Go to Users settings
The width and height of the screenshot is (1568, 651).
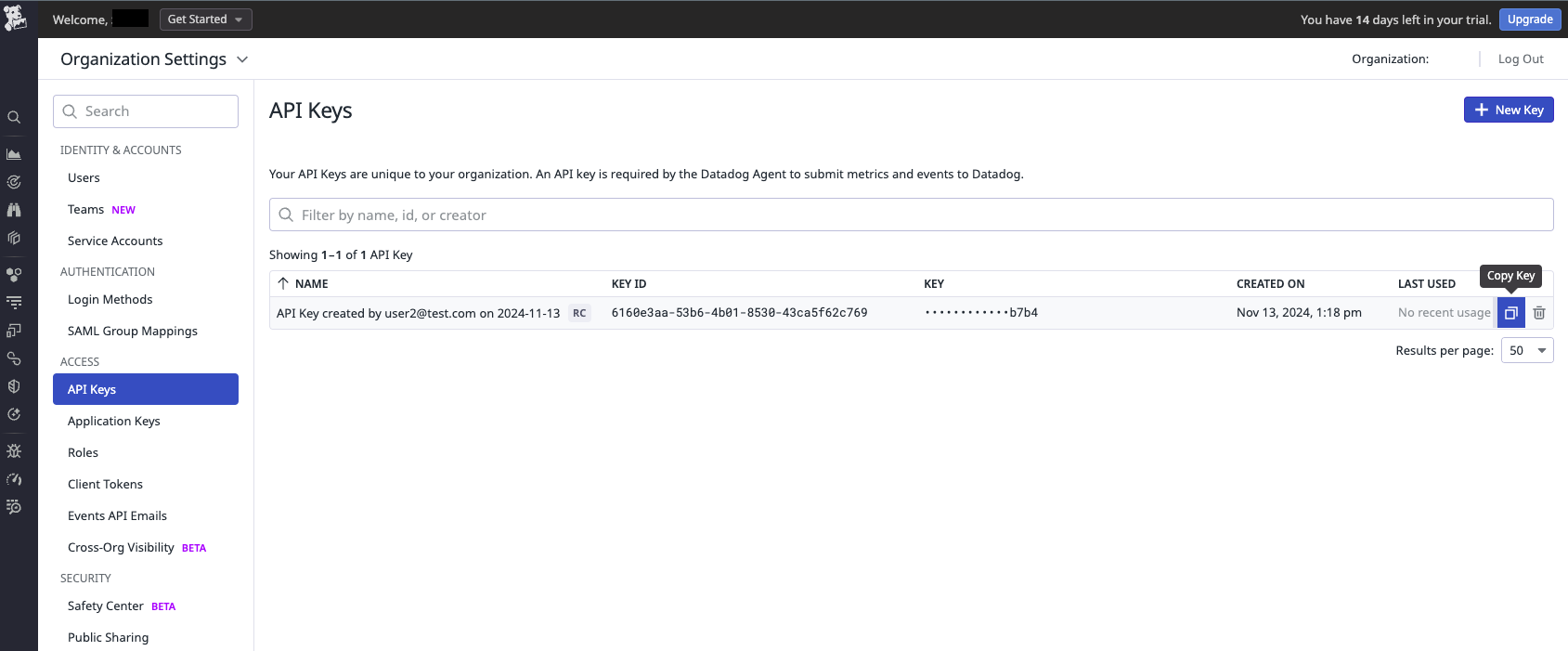[x=84, y=178]
